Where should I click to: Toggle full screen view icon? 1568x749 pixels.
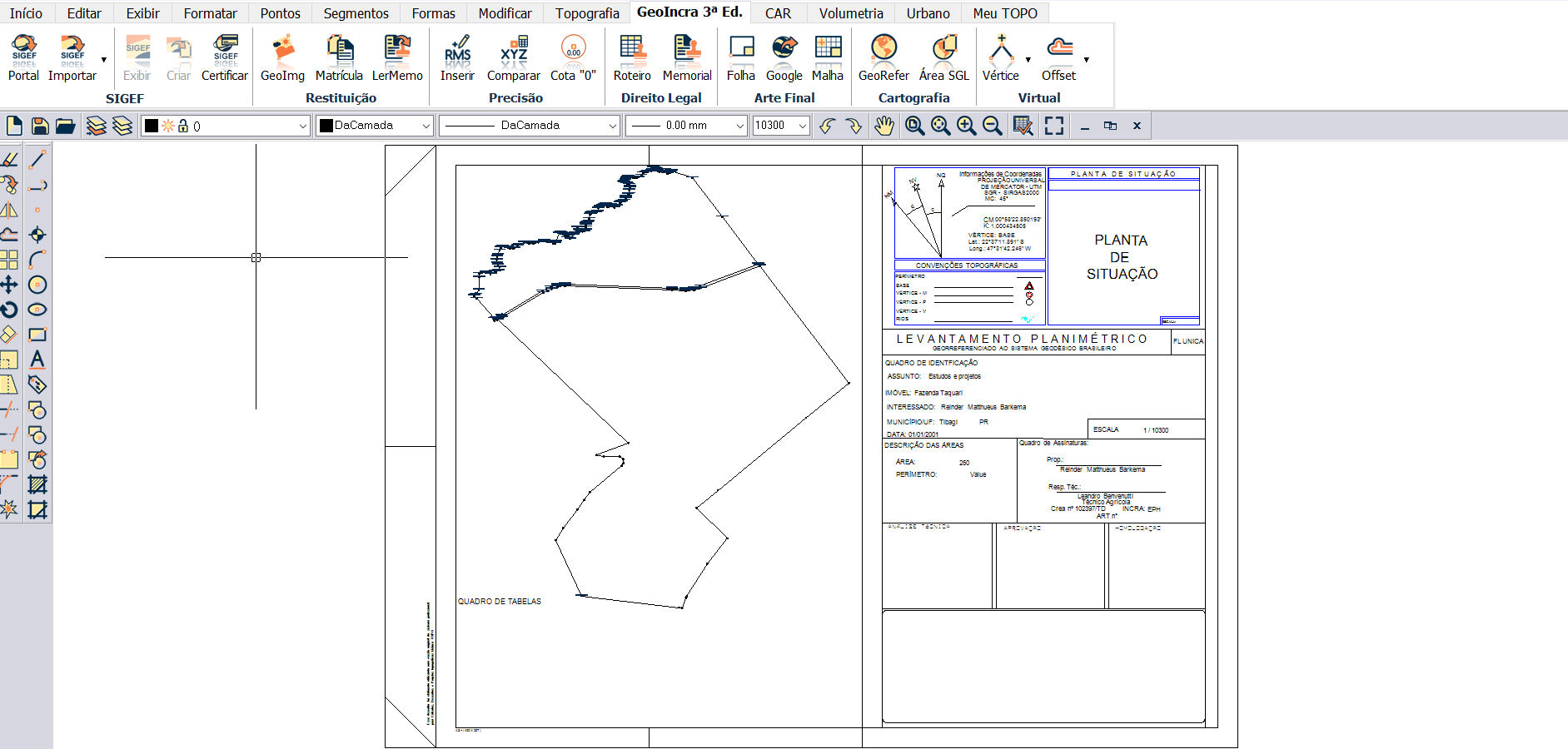pyautogui.click(x=1054, y=126)
